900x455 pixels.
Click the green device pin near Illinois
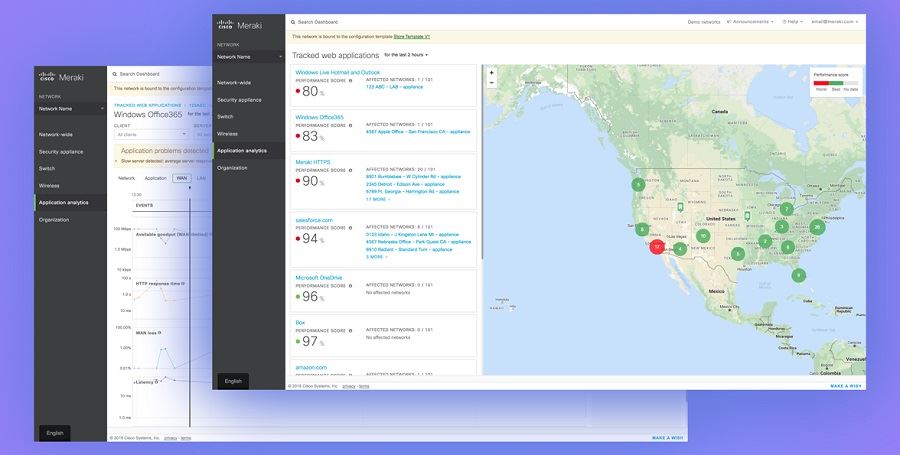click(747, 216)
